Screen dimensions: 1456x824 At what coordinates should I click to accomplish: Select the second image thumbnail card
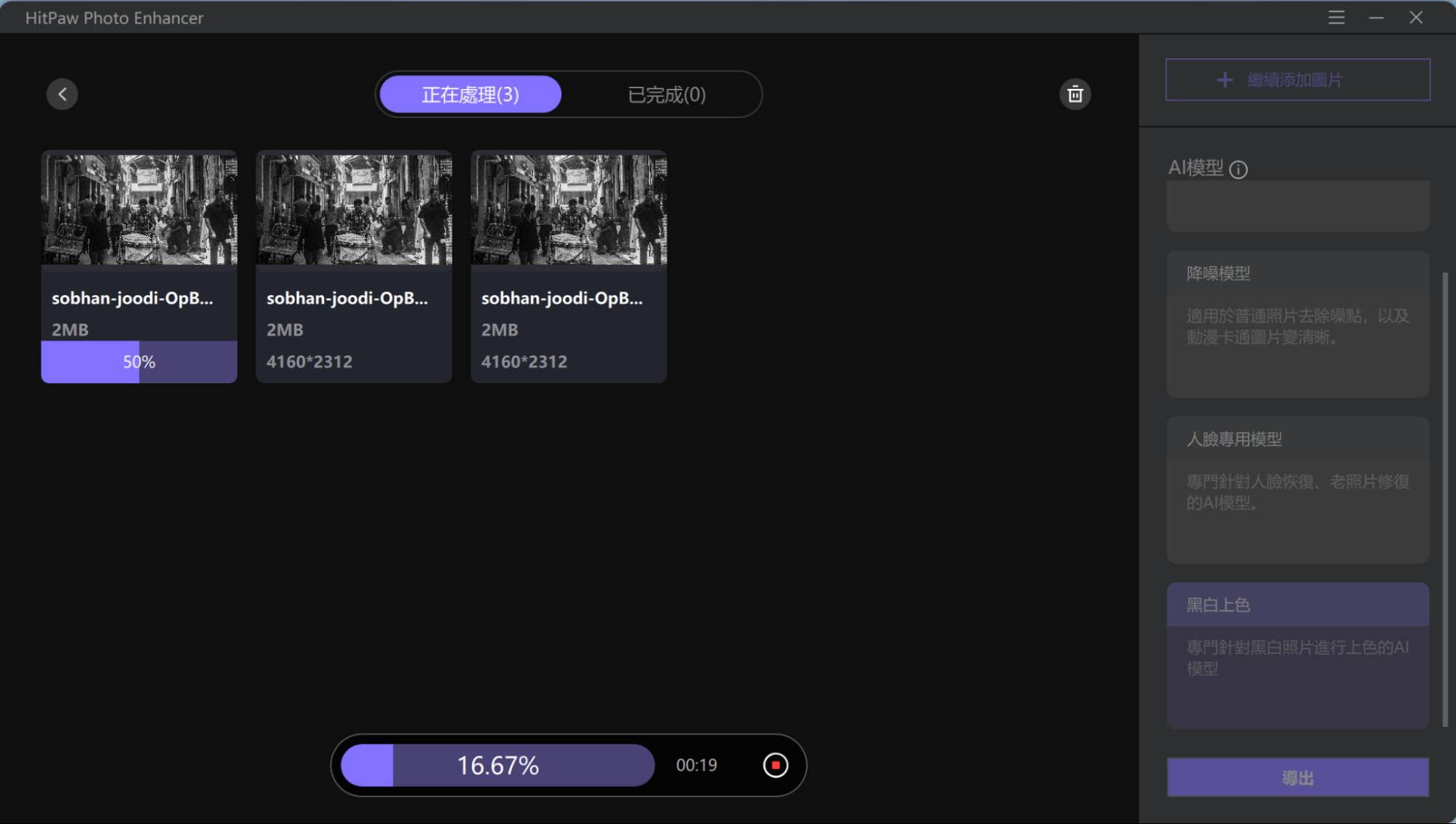pos(354,267)
